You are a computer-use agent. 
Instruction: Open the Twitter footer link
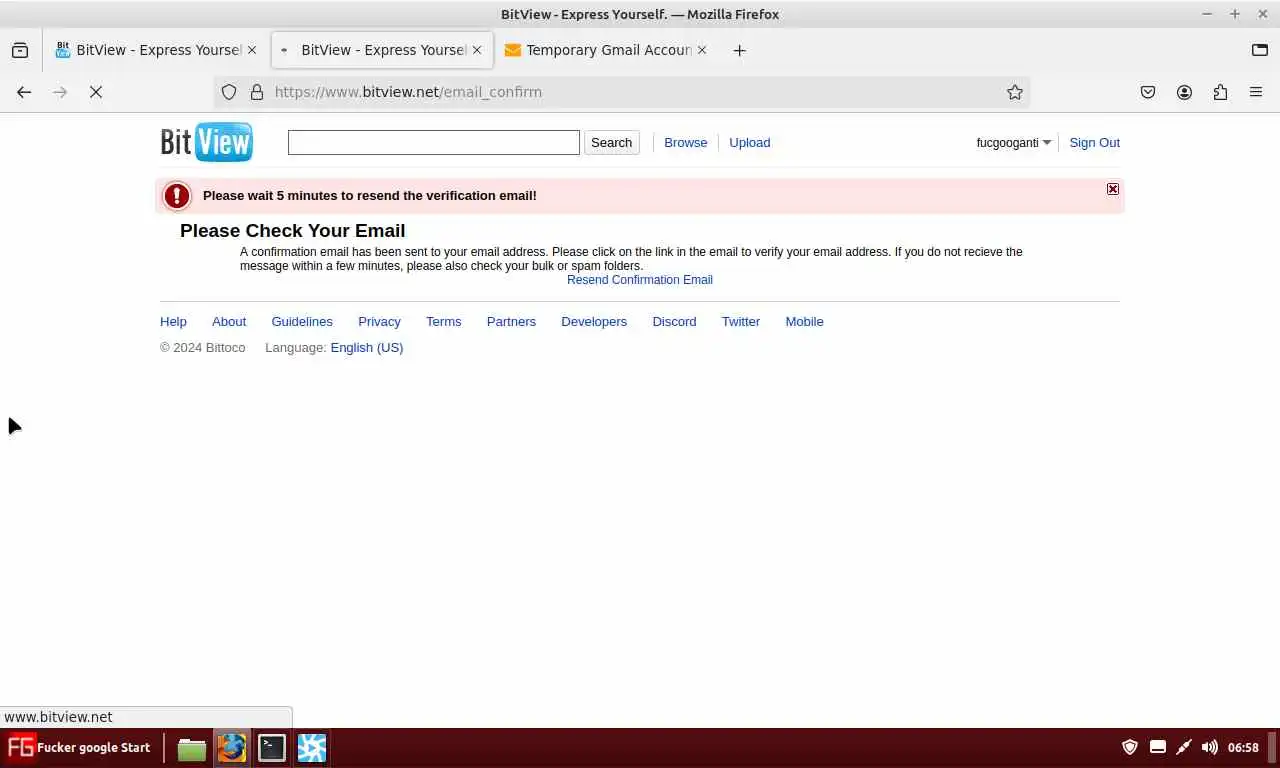(741, 321)
